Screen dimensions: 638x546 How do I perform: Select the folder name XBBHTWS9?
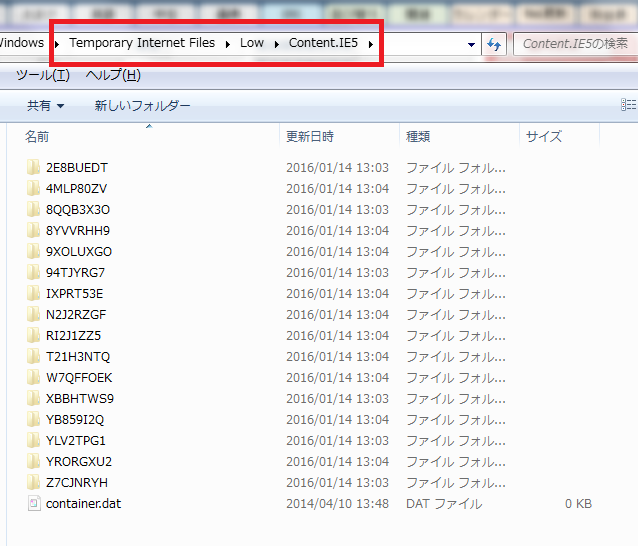coord(80,399)
